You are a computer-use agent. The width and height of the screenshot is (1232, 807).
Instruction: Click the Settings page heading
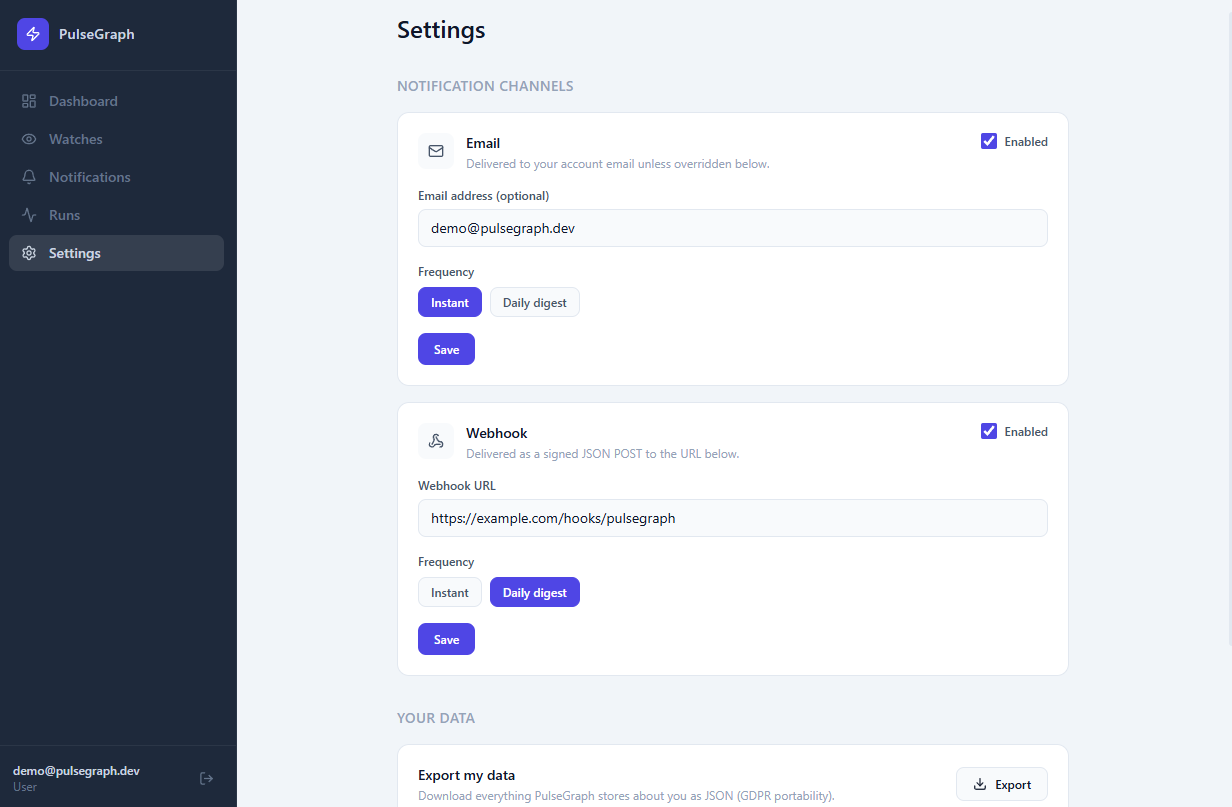[x=441, y=30]
